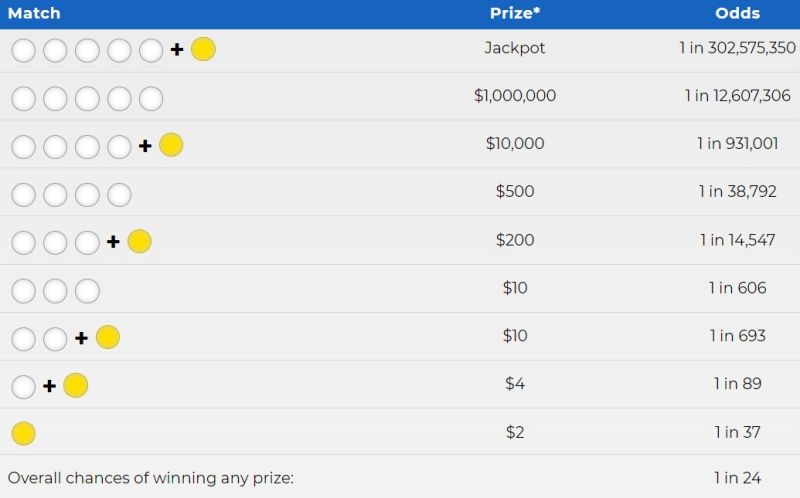Click the $1,000,000 prize amount
Image resolution: width=800 pixels, height=498 pixels.
(515, 95)
